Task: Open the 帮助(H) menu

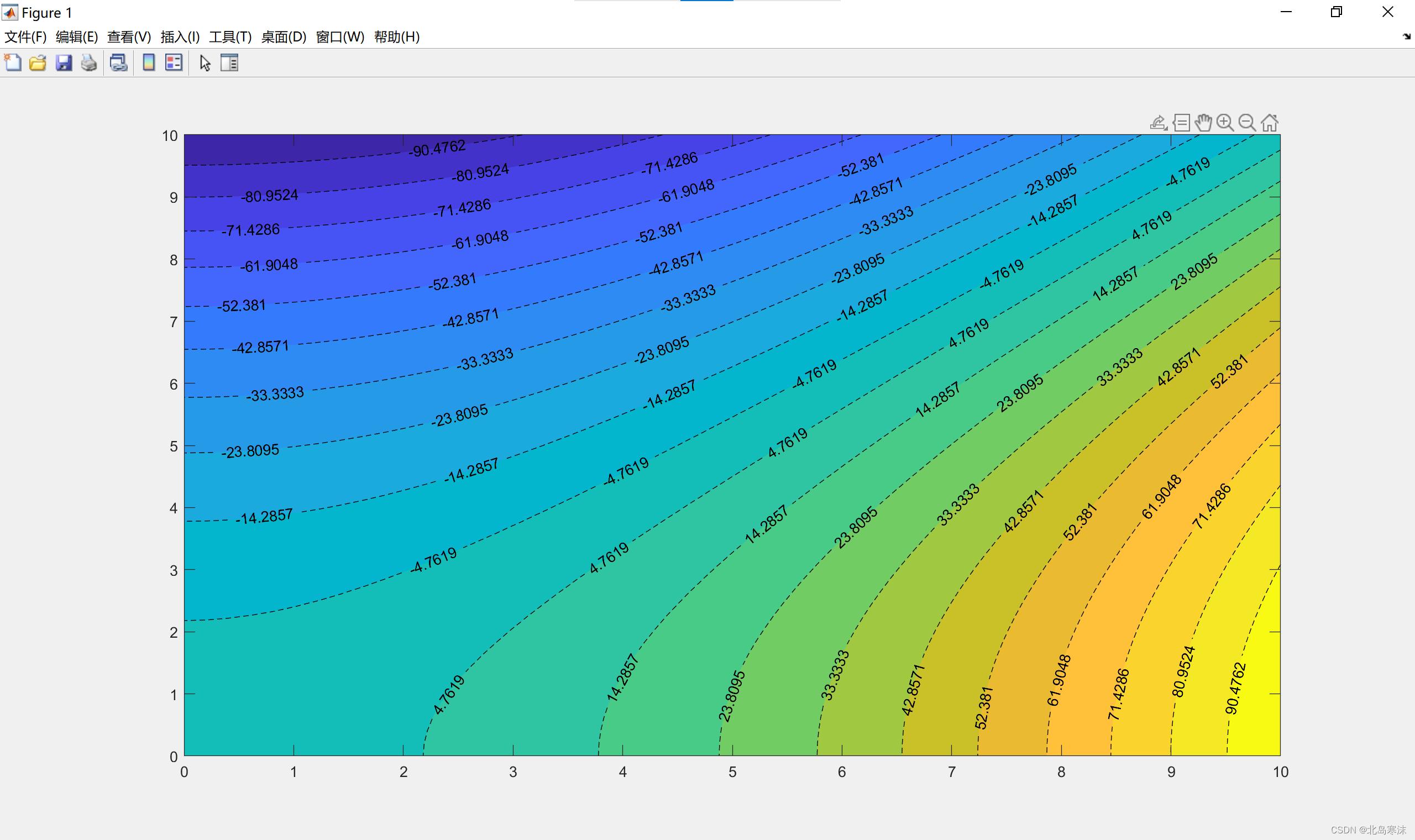Action: point(397,37)
